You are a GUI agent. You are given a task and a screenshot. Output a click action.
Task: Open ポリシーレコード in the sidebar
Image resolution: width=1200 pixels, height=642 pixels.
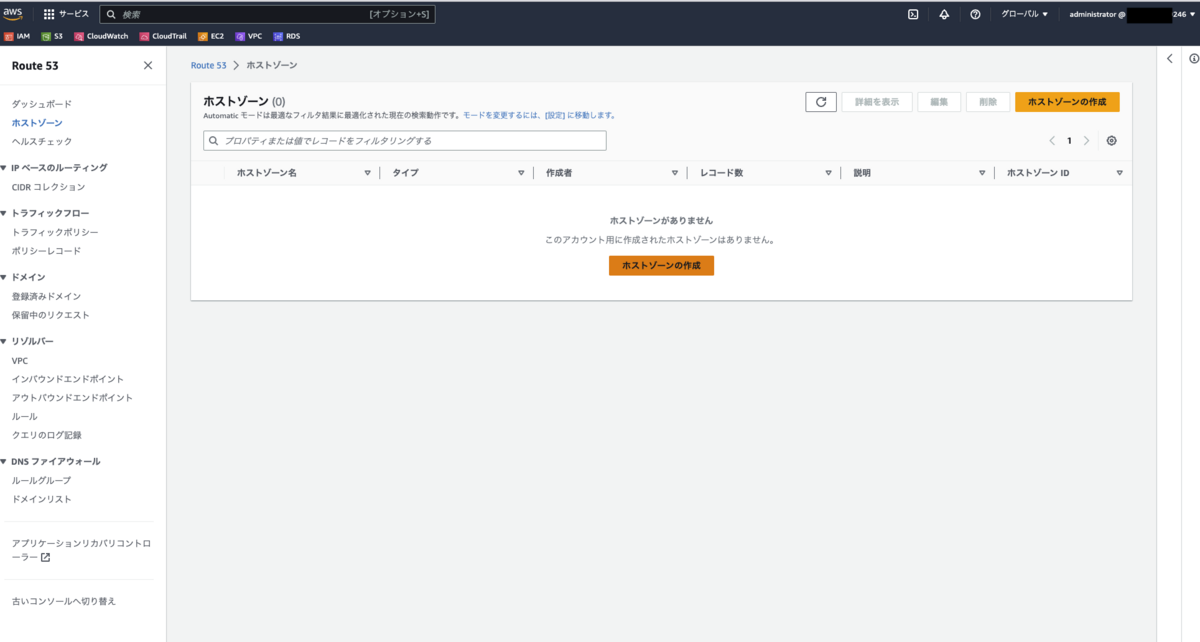click(46, 251)
